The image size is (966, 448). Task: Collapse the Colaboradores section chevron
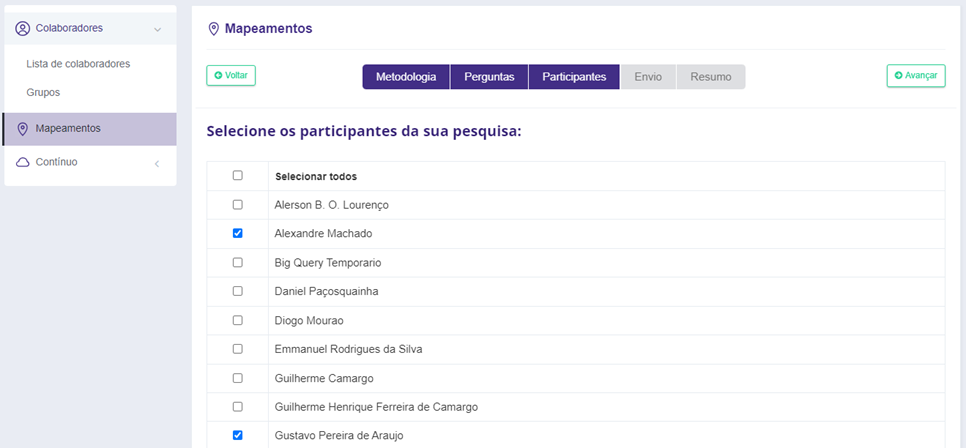coord(157,29)
